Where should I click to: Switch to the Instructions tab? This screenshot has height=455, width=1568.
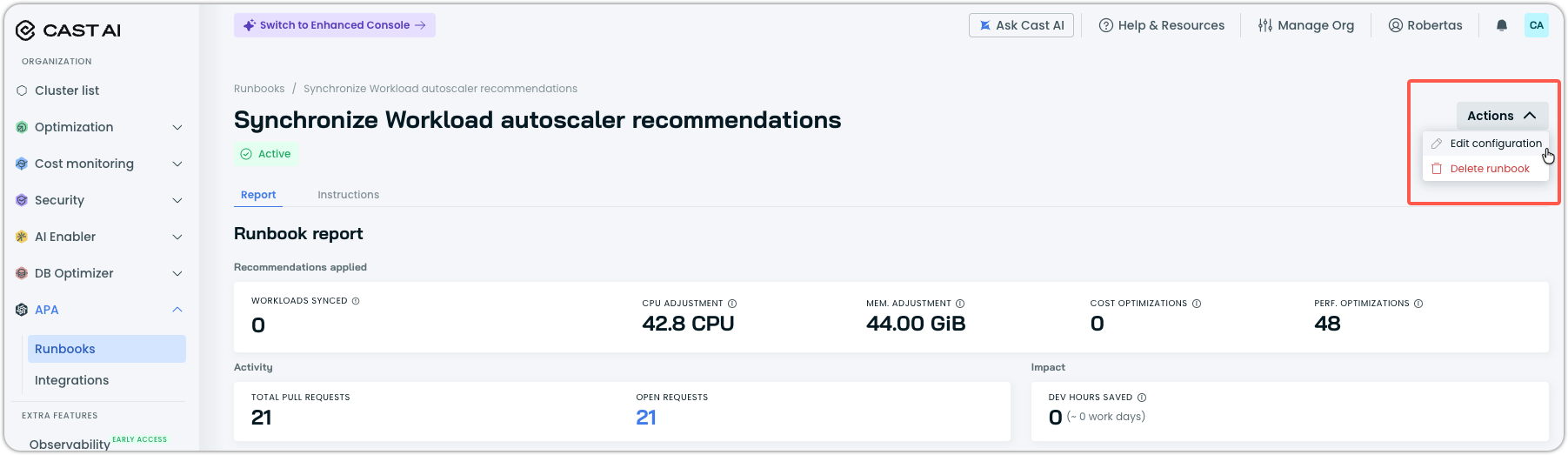point(348,195)
